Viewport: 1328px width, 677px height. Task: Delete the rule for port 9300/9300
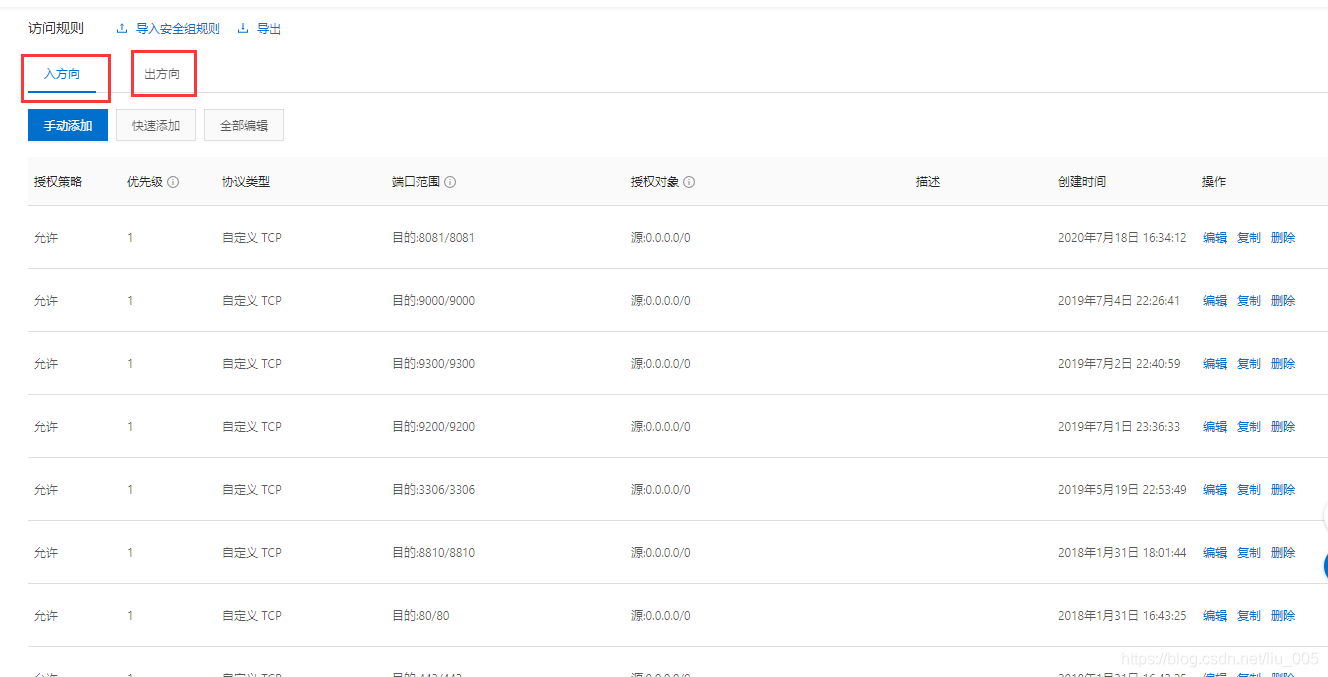coord(1283,364)
